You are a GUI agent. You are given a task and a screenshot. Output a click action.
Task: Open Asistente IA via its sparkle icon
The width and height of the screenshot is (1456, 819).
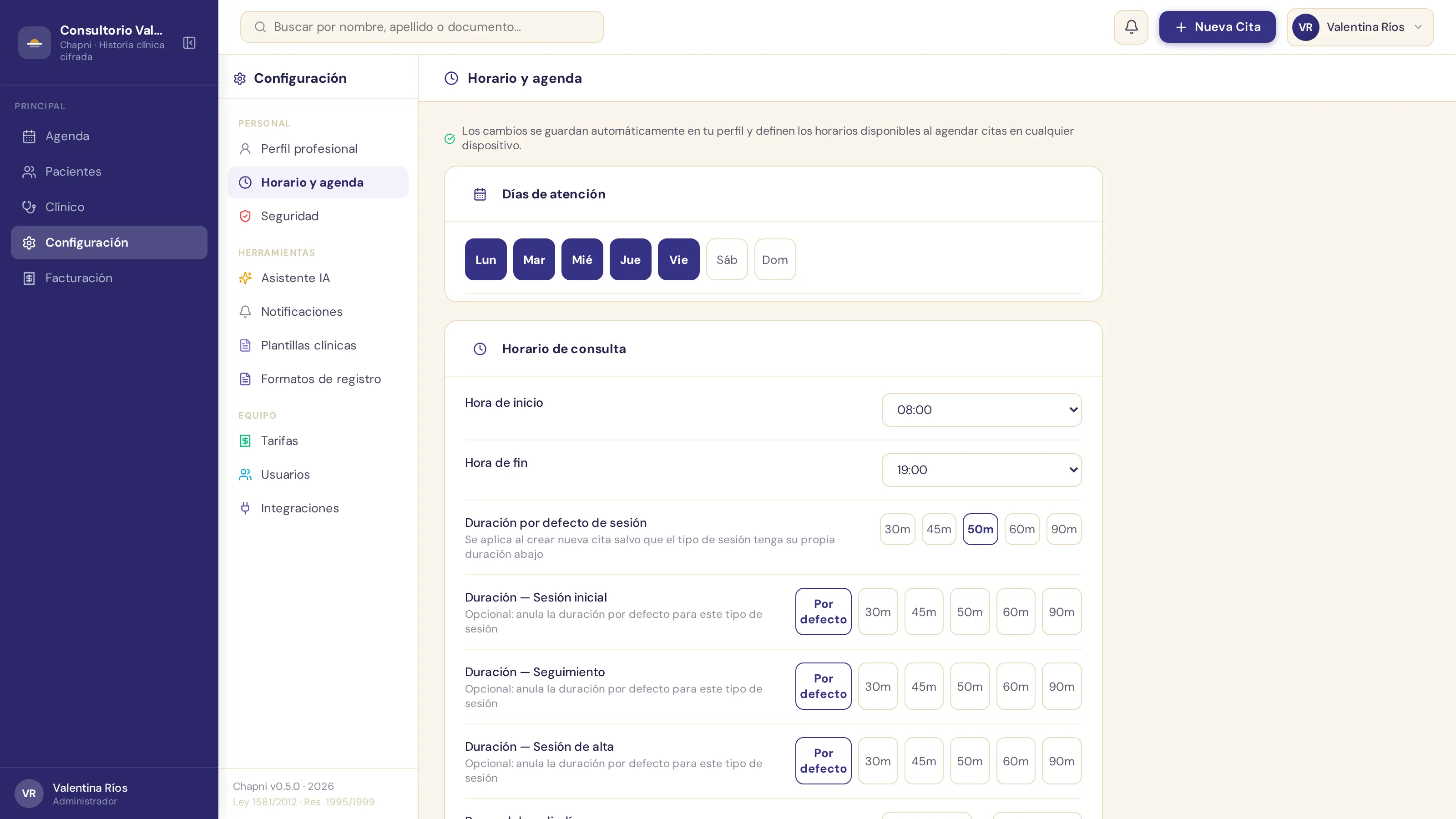pos(245,278)
